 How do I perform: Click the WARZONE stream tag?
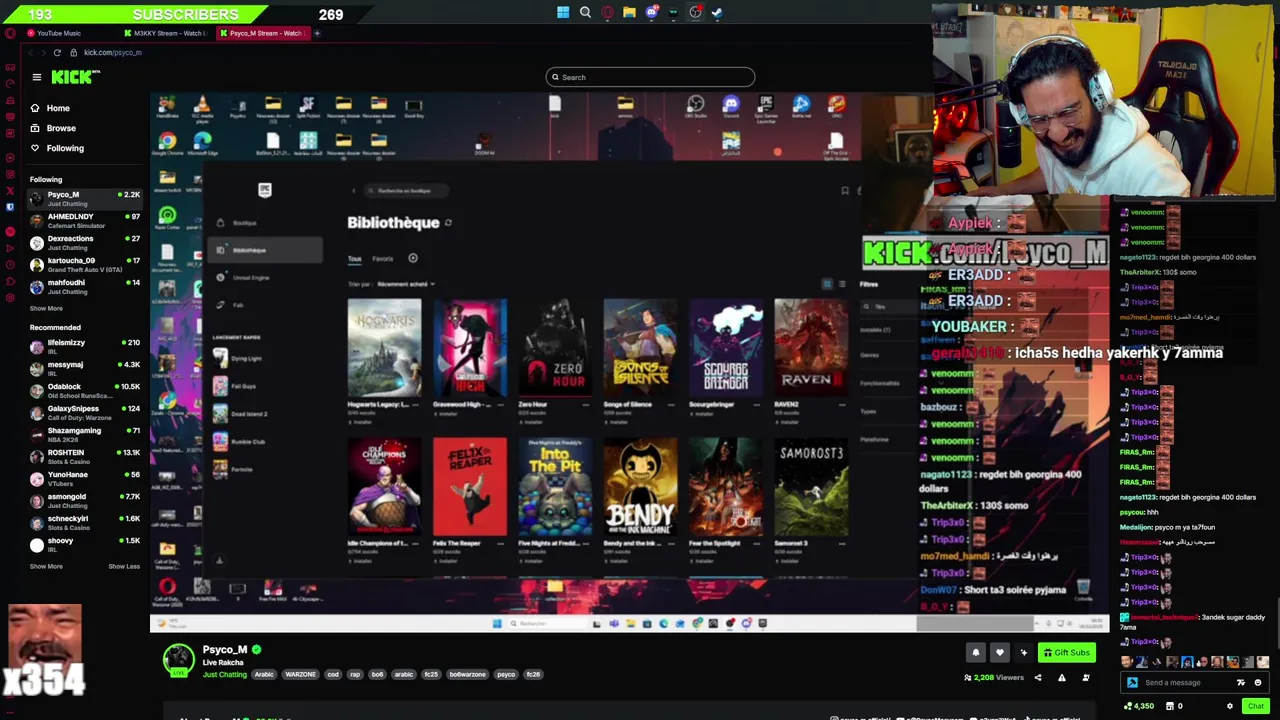[300, 675]
